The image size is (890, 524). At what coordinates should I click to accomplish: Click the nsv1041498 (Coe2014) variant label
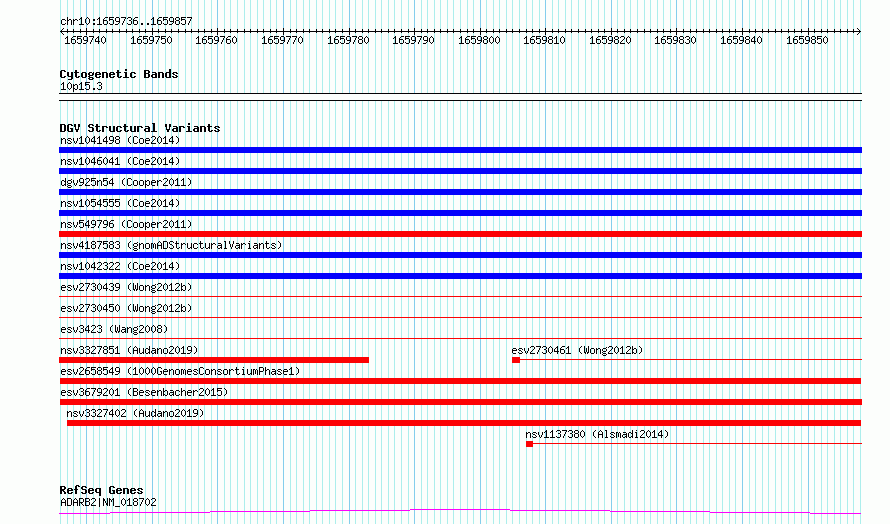tap(120, 140)
